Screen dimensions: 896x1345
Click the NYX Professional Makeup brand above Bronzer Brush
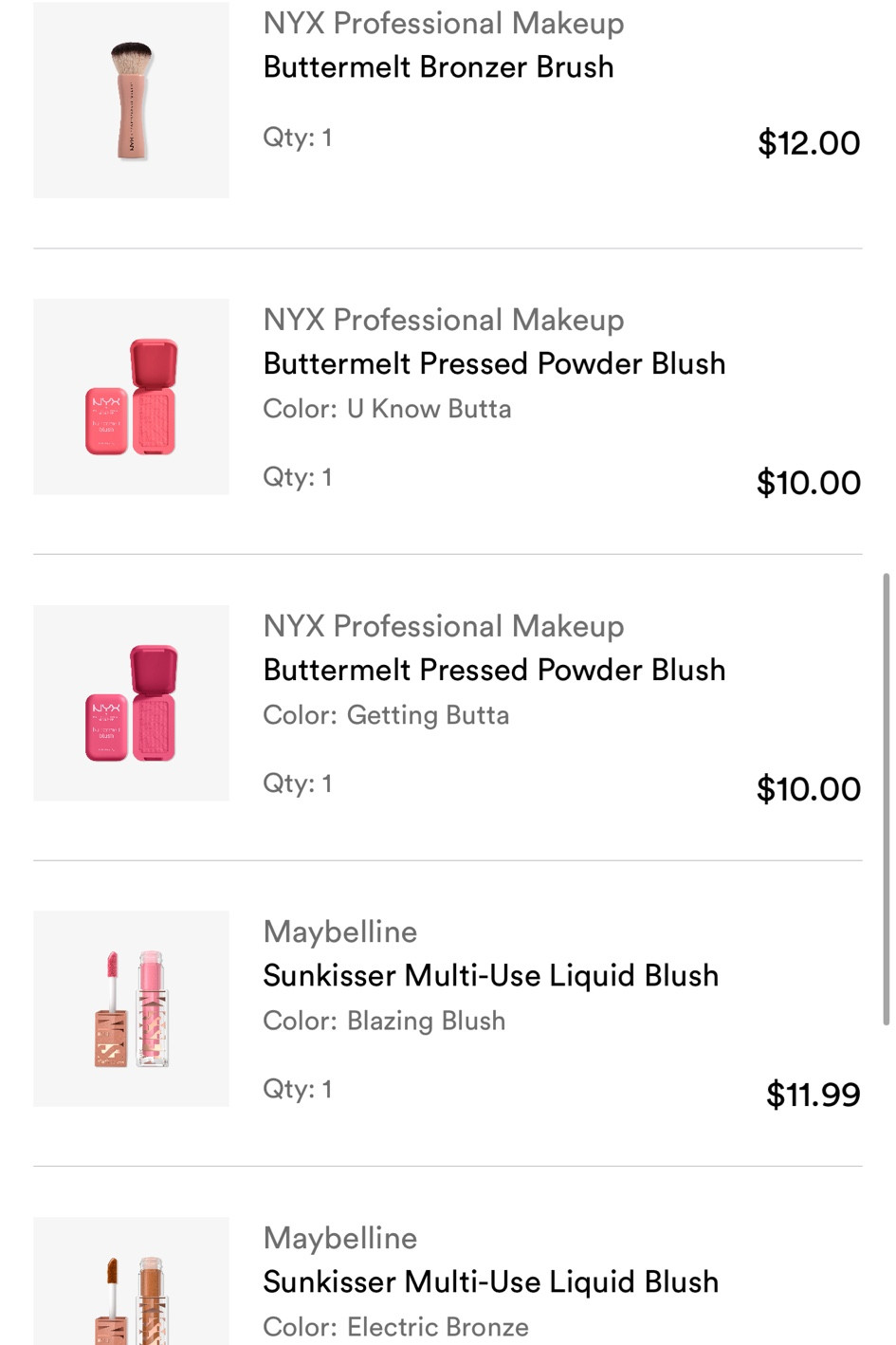tap(443, 24)
